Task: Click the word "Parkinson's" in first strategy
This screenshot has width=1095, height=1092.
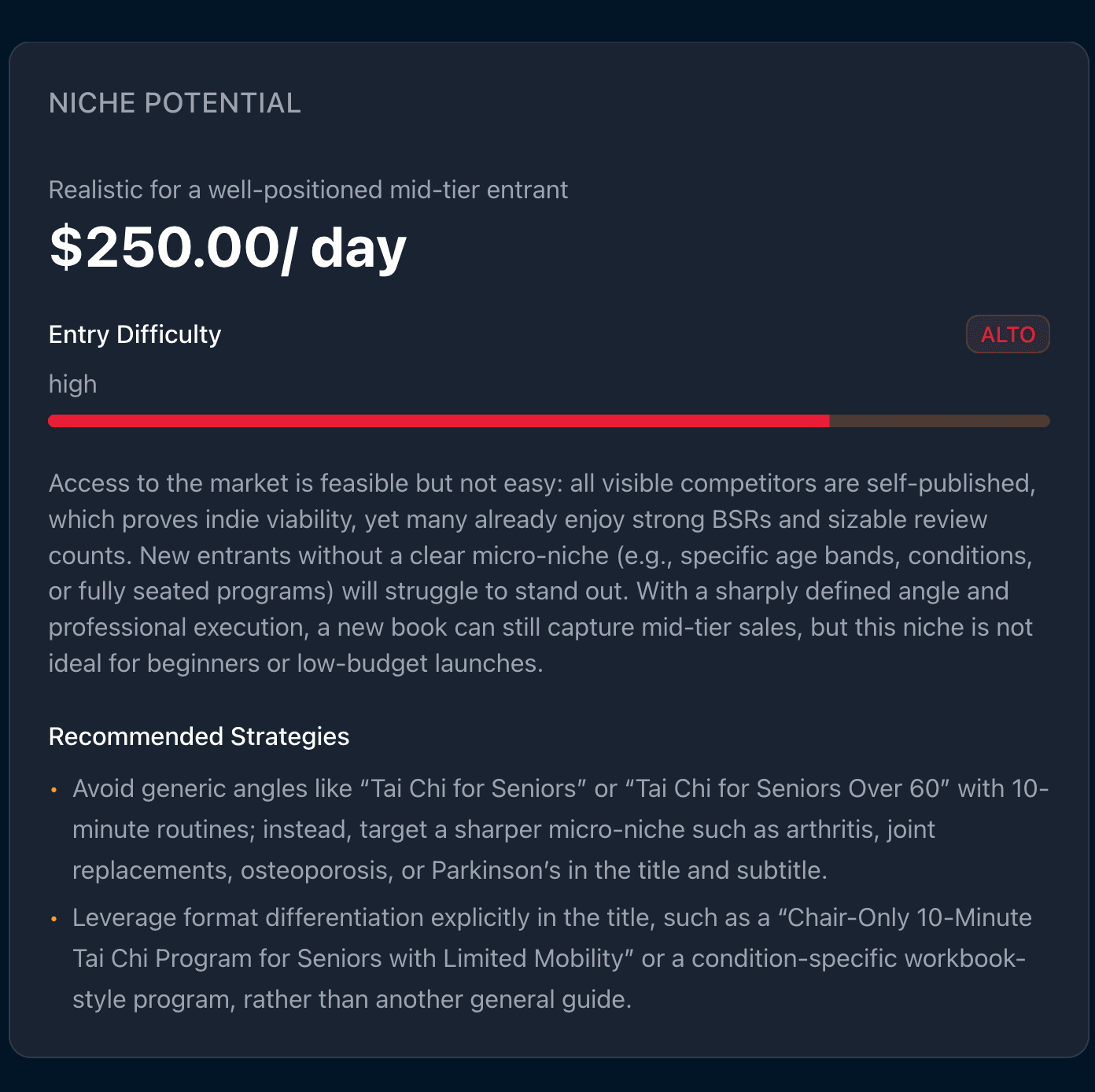Action: click(496, 870)
